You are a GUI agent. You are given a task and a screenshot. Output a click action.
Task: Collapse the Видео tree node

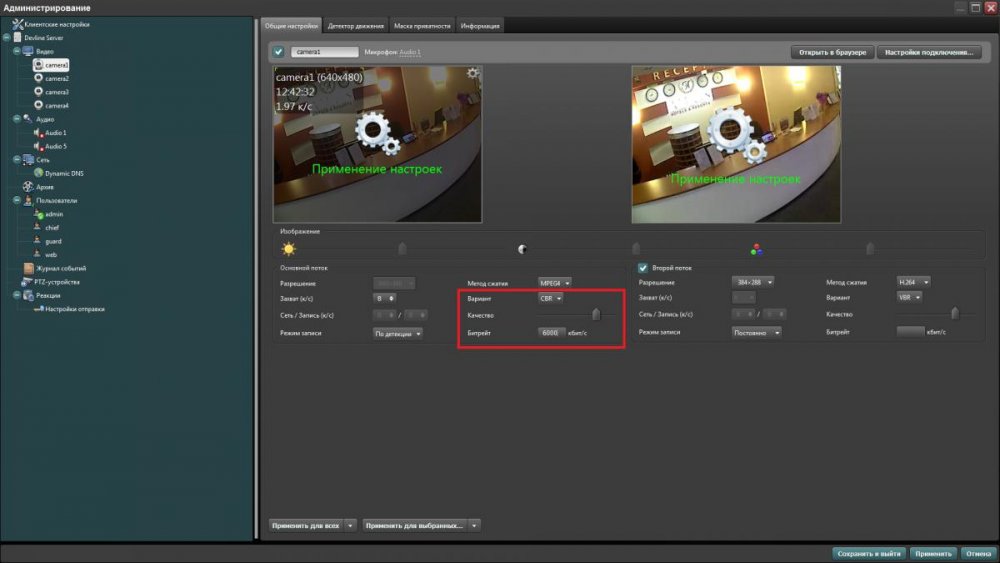[17, 51]
